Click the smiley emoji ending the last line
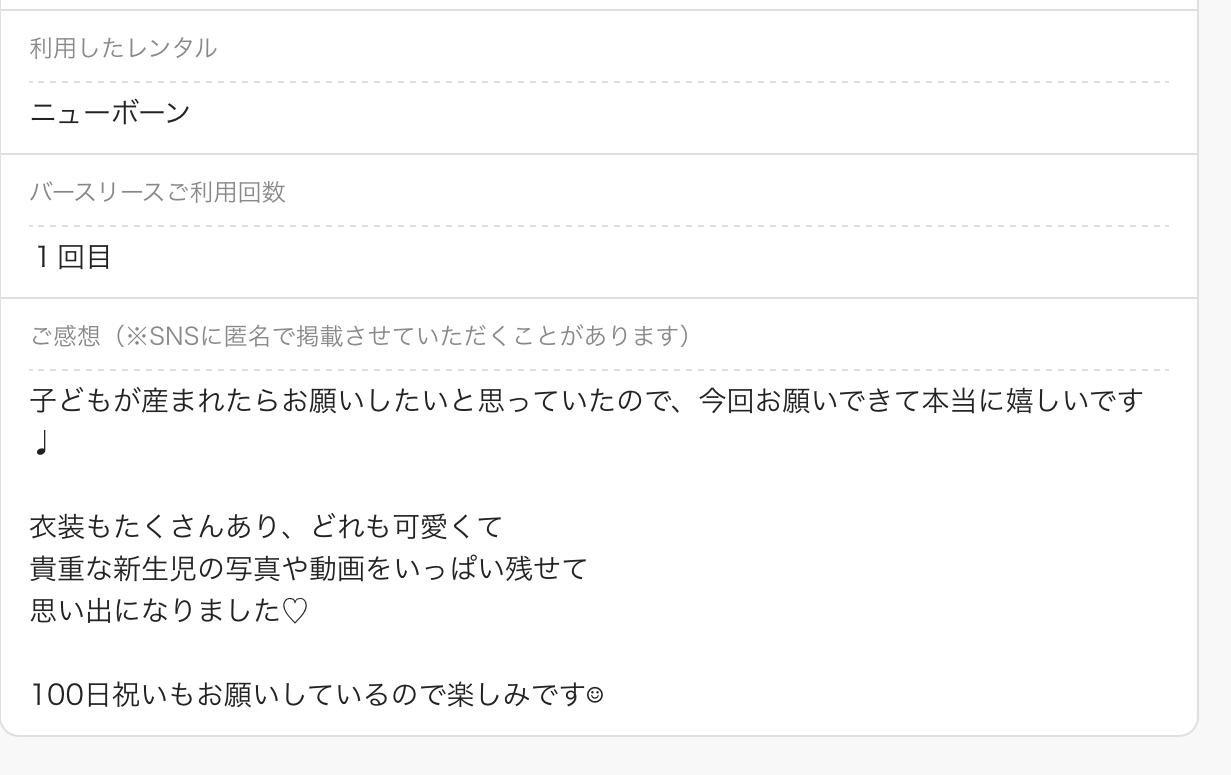Screen dimensions: 1231x775 [x=594, y=692]
